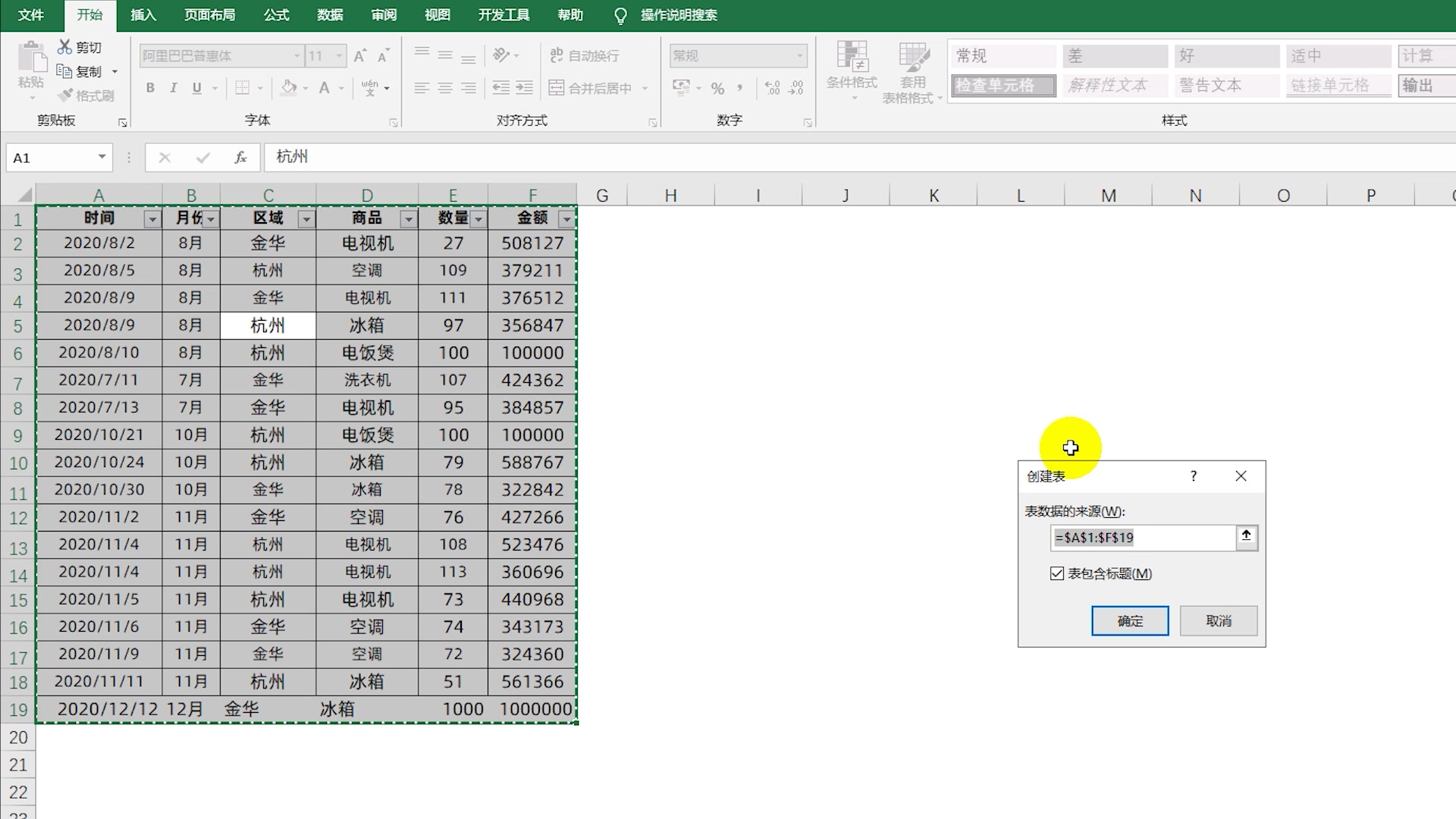Click the 确定 button in dialog
This screenshot has height=819, width=1456.
coord(1129,621)
